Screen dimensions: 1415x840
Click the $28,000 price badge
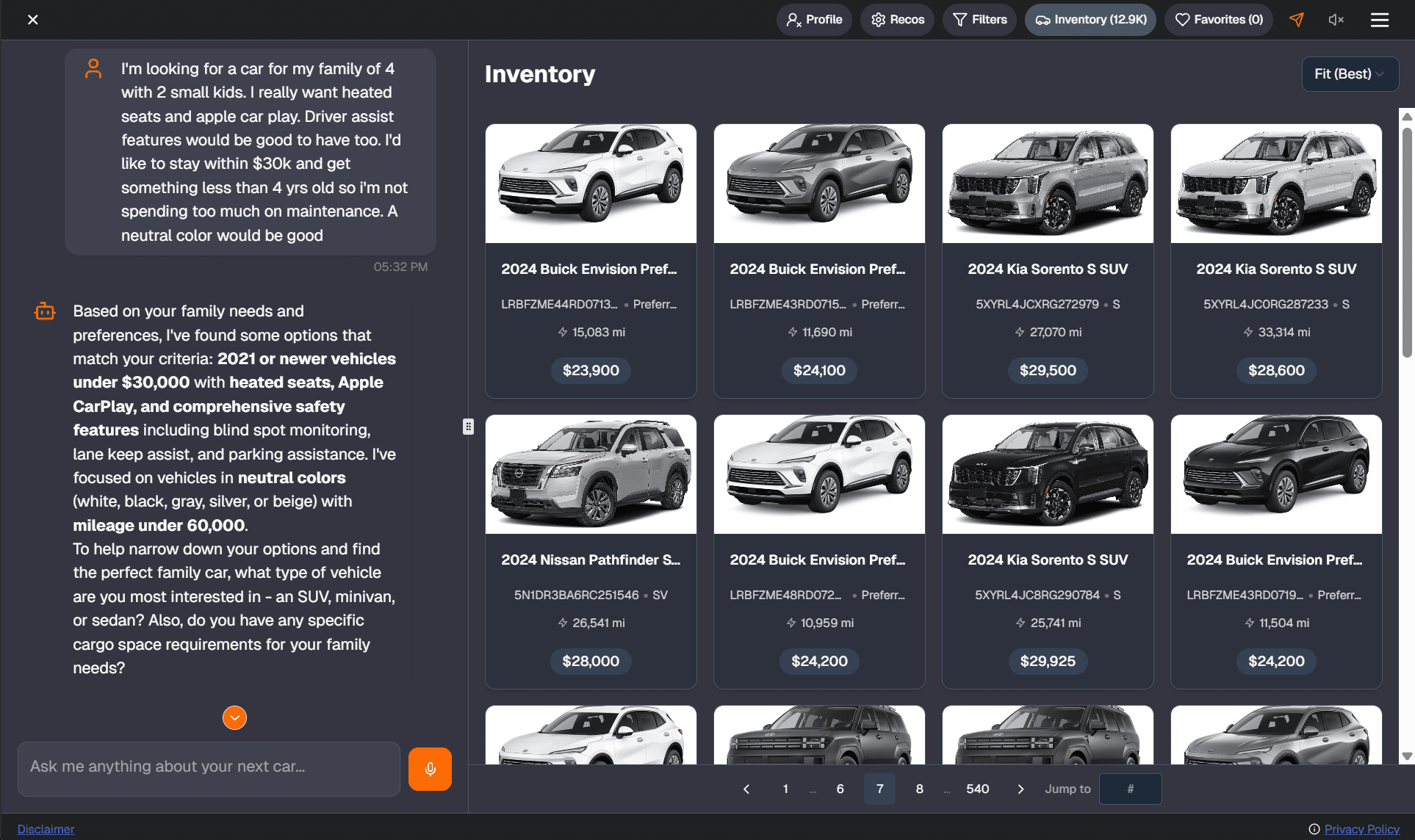(x=591, y=662)
